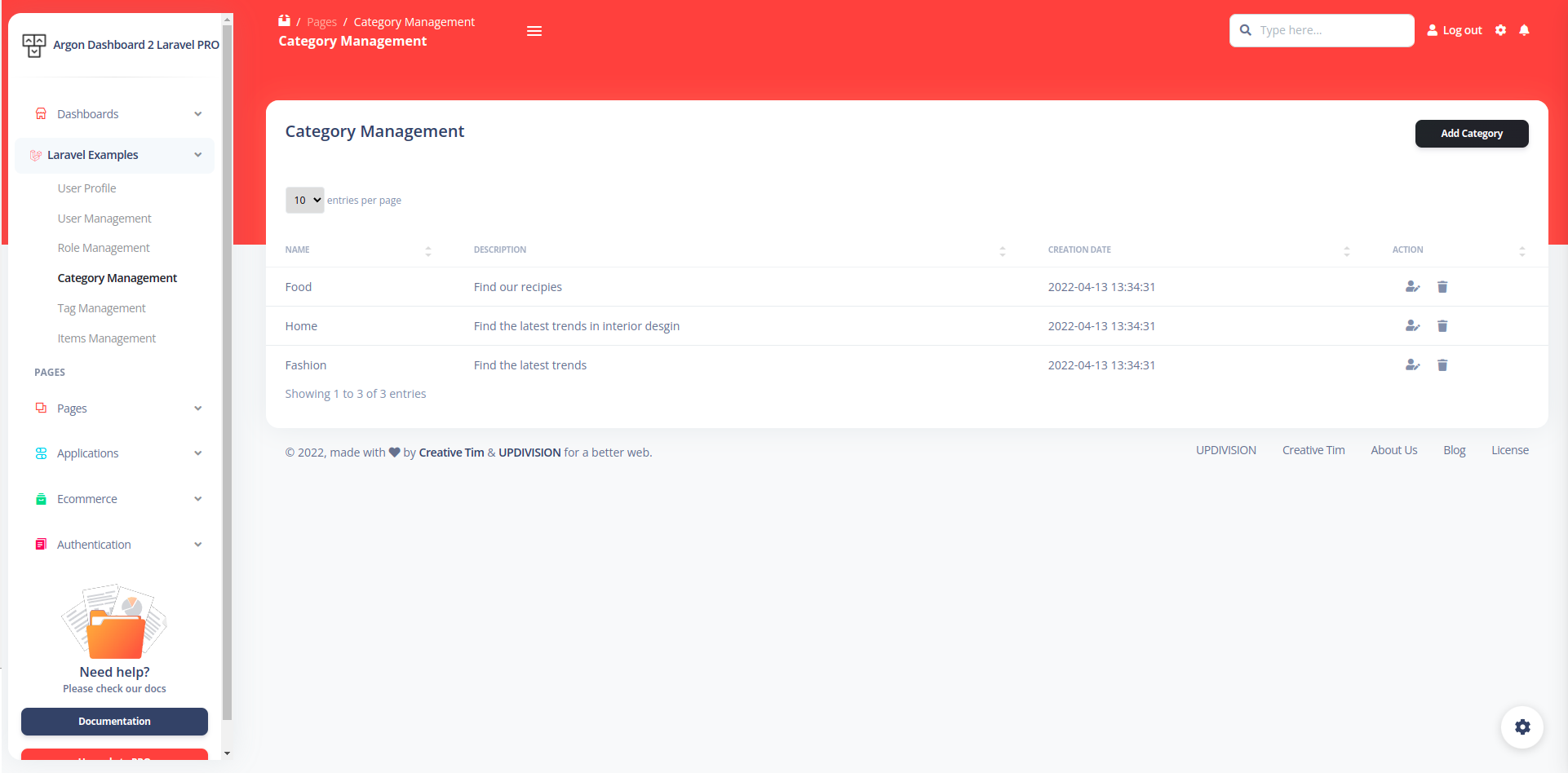Delete the Fashion category with trash icon
This screenshot has width=1568, height=773.
click(x=1442, y=365)
